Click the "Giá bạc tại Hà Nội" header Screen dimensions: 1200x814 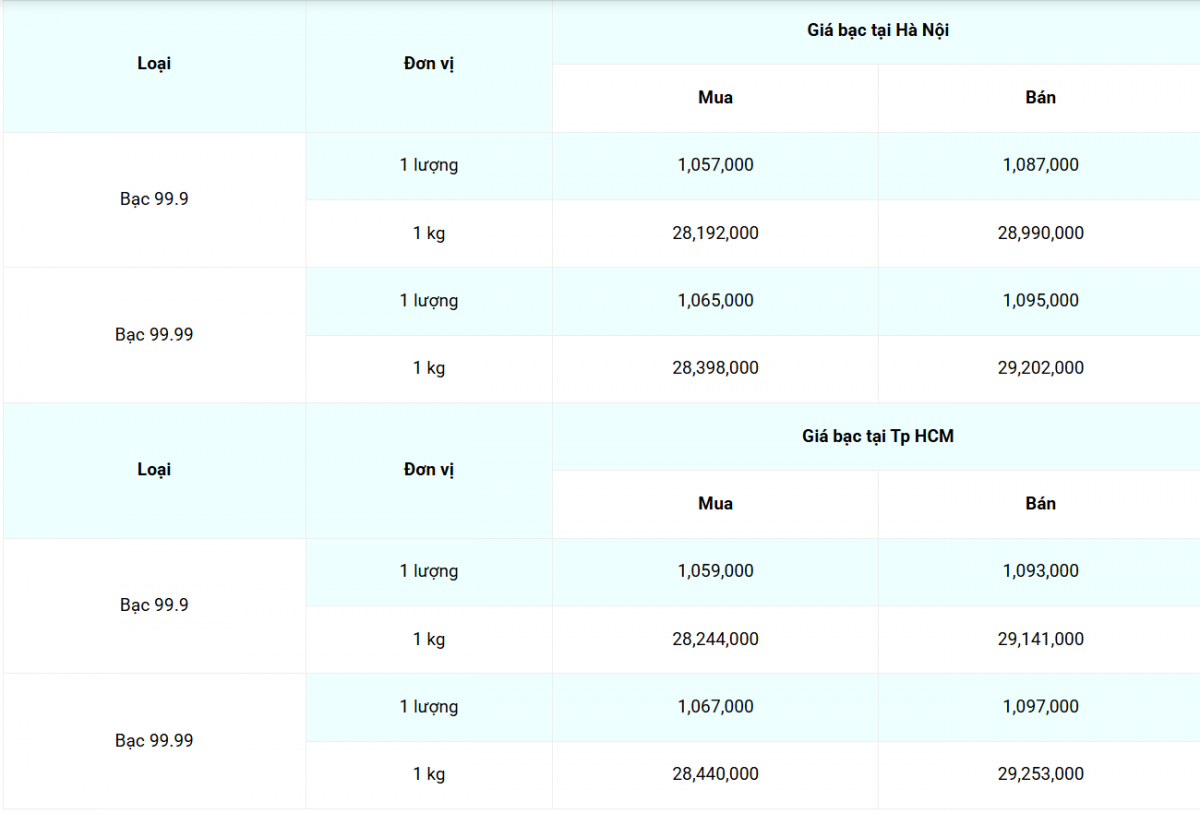877,31
